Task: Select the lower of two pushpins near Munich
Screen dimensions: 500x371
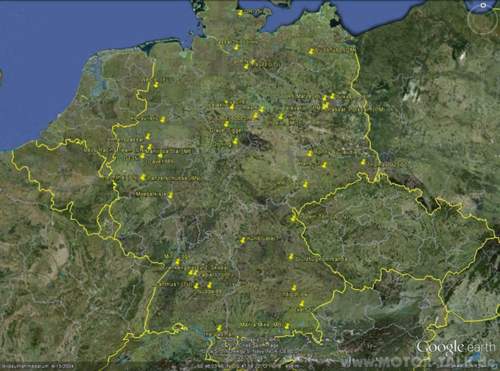Action: [x=302, y=304]
